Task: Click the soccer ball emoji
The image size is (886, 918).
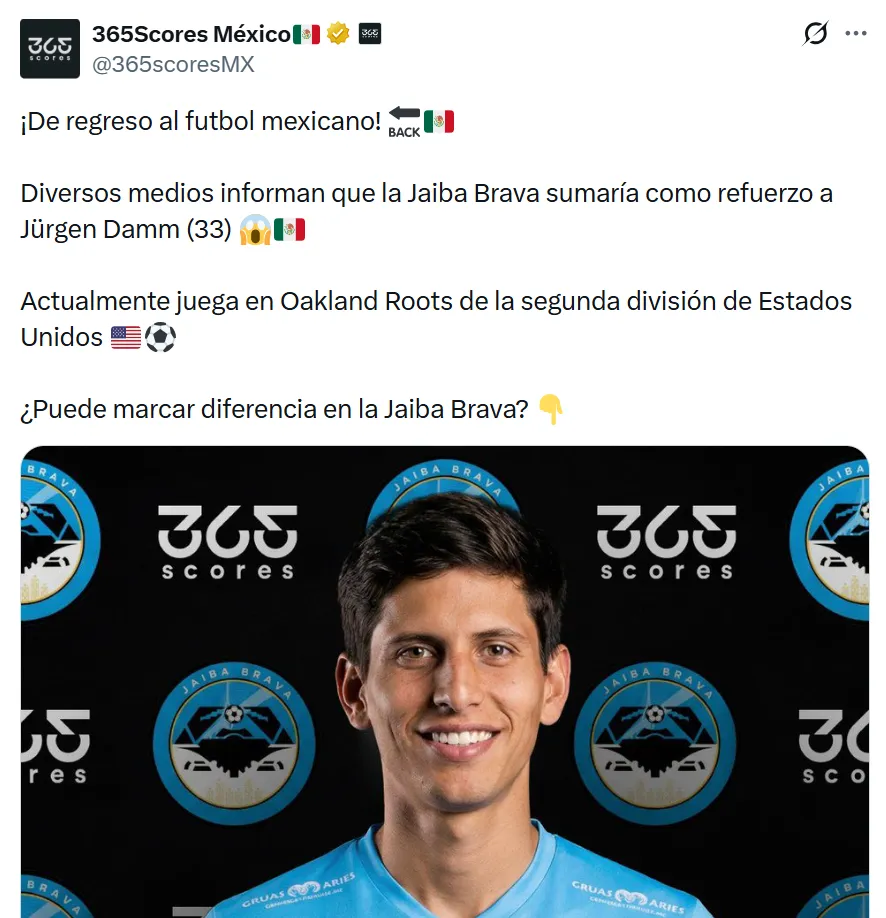Action: (160, 338)
